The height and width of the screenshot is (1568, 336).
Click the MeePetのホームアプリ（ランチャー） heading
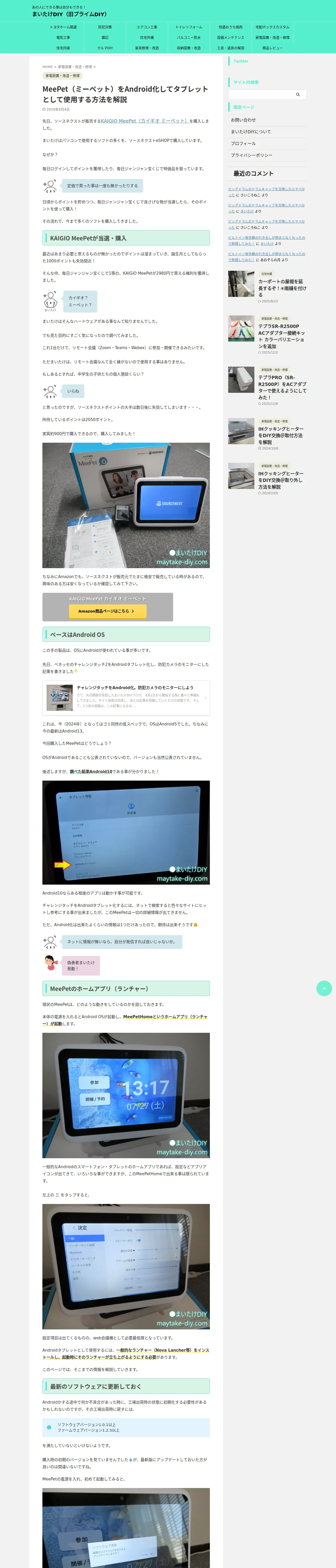tap(126, 989)
